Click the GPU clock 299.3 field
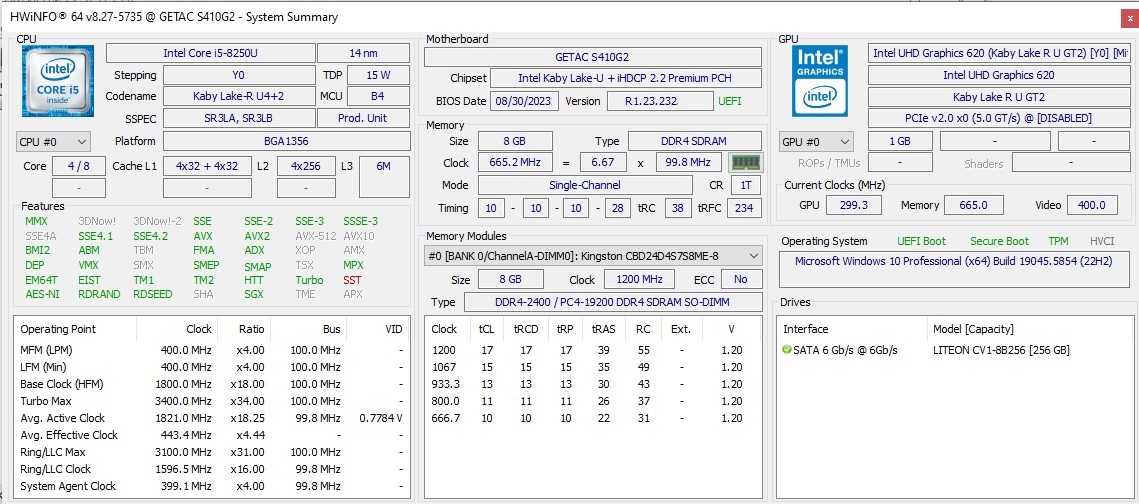This screenshot has height=504, width=1139. pos(854,206)
